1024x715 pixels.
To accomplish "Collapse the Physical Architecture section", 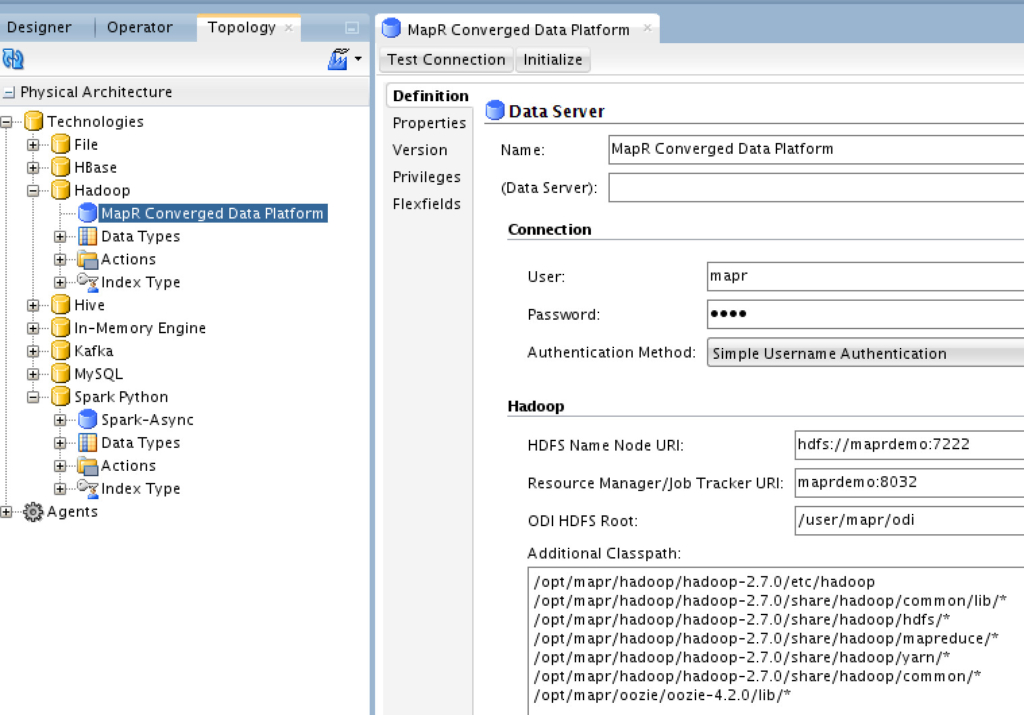I will point(9,93).
